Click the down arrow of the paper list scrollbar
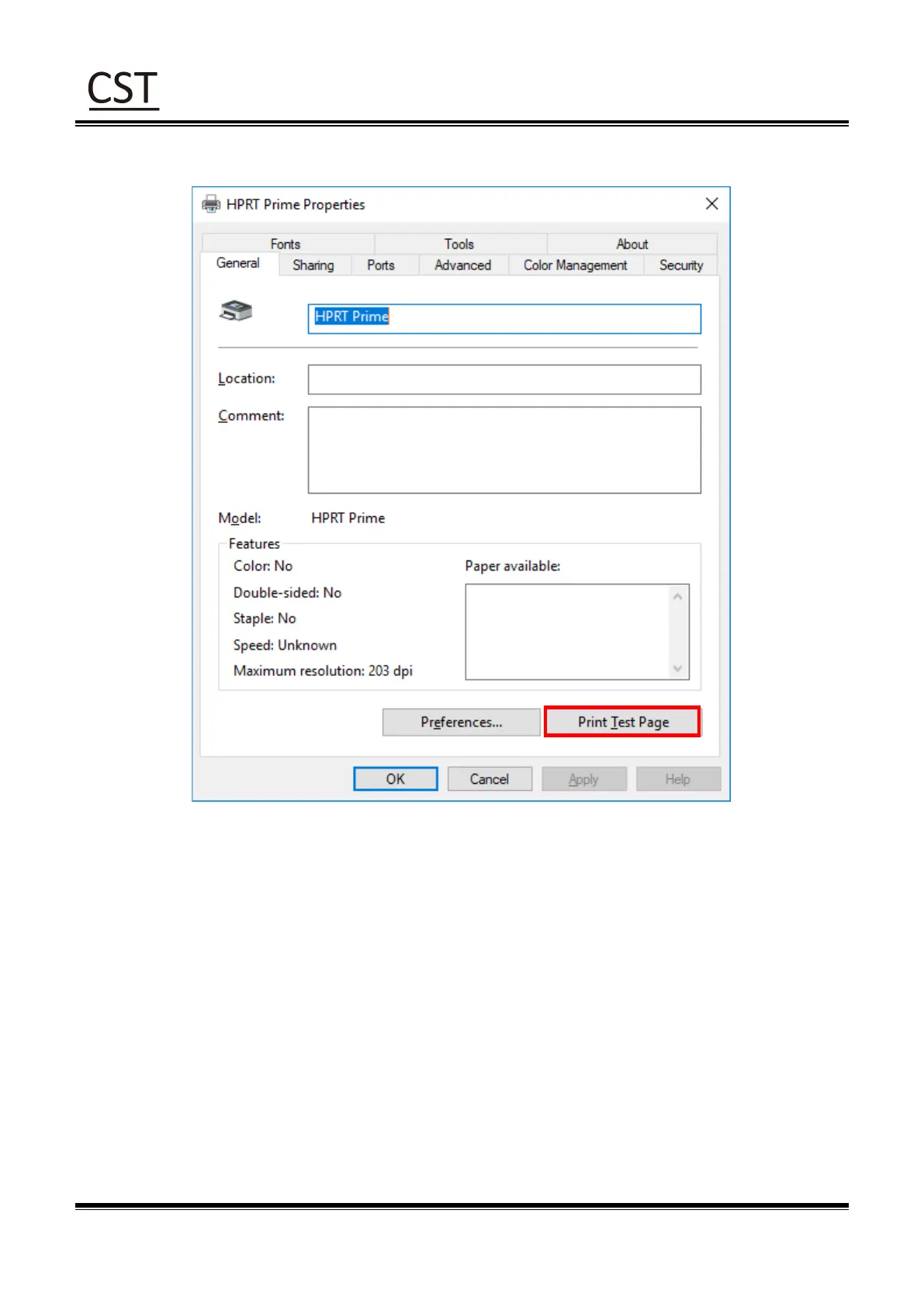The height and width of the screenshot is (1307, 924). [677, 668]
